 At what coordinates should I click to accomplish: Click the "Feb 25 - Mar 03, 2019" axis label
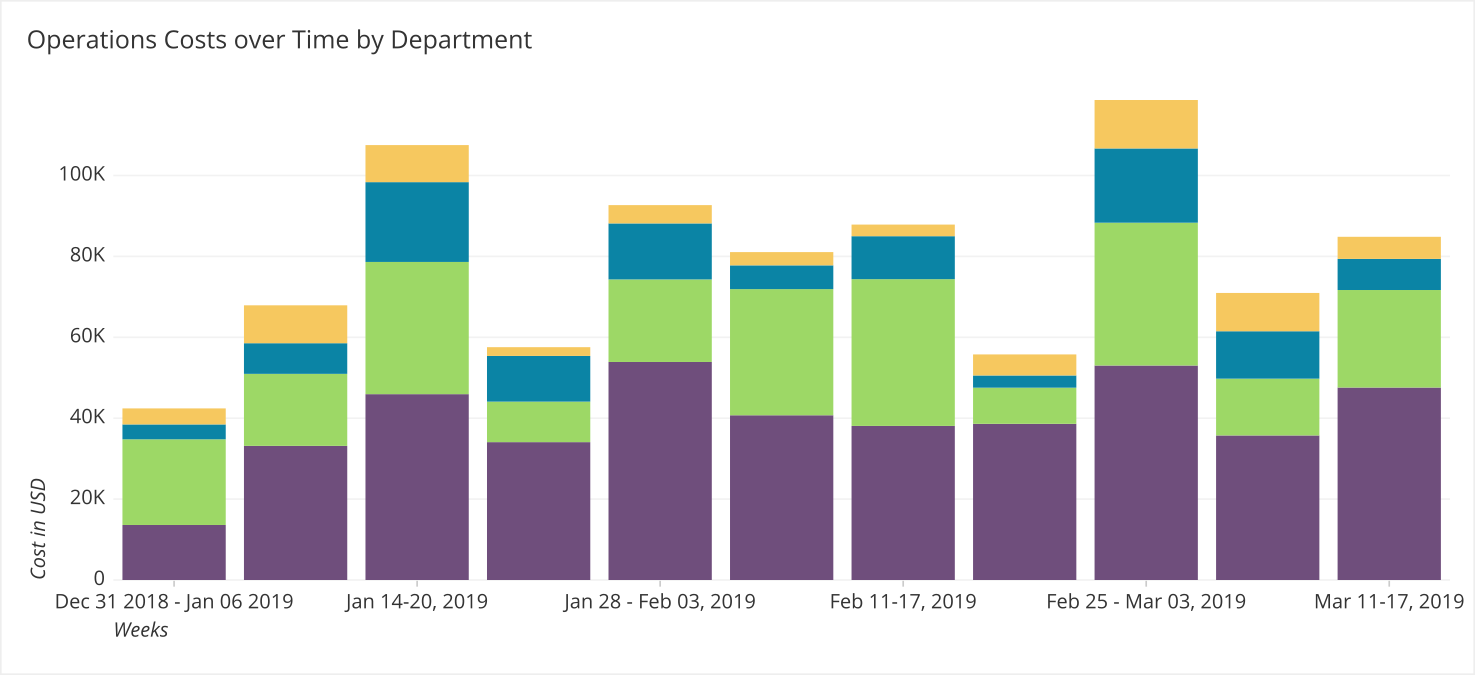pos(1146,602)
